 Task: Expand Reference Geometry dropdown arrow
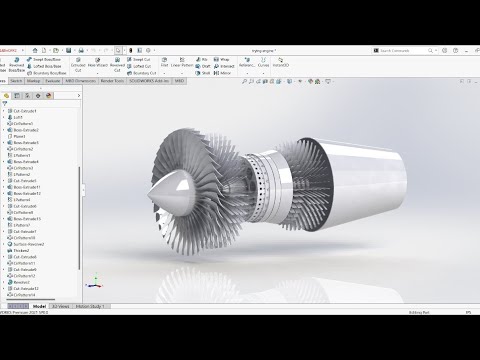point(247,73)
